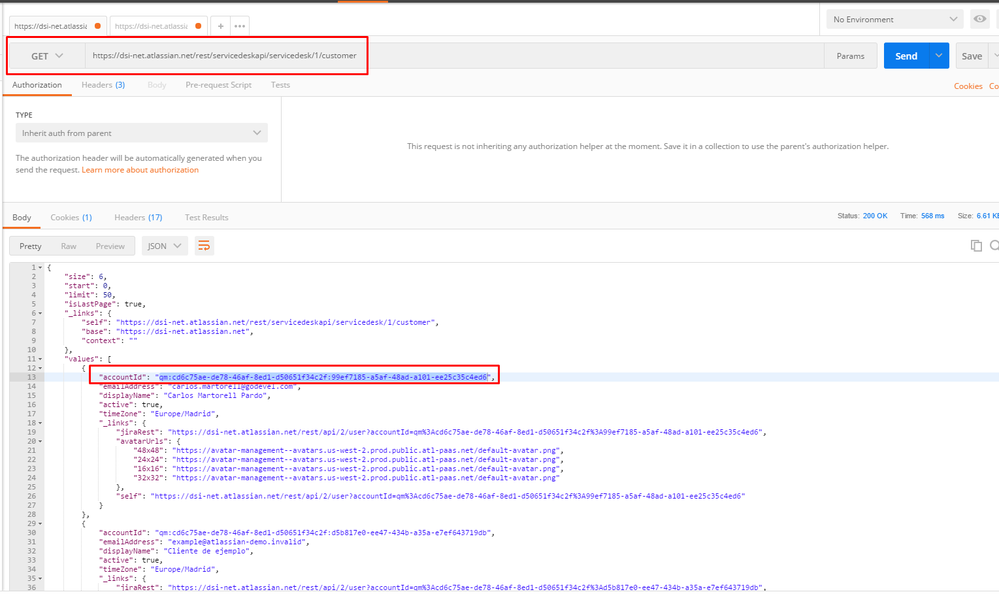The image size is (999, 596).
Task: Click the accountId value on line 30
Action: (x=324, y=533)
